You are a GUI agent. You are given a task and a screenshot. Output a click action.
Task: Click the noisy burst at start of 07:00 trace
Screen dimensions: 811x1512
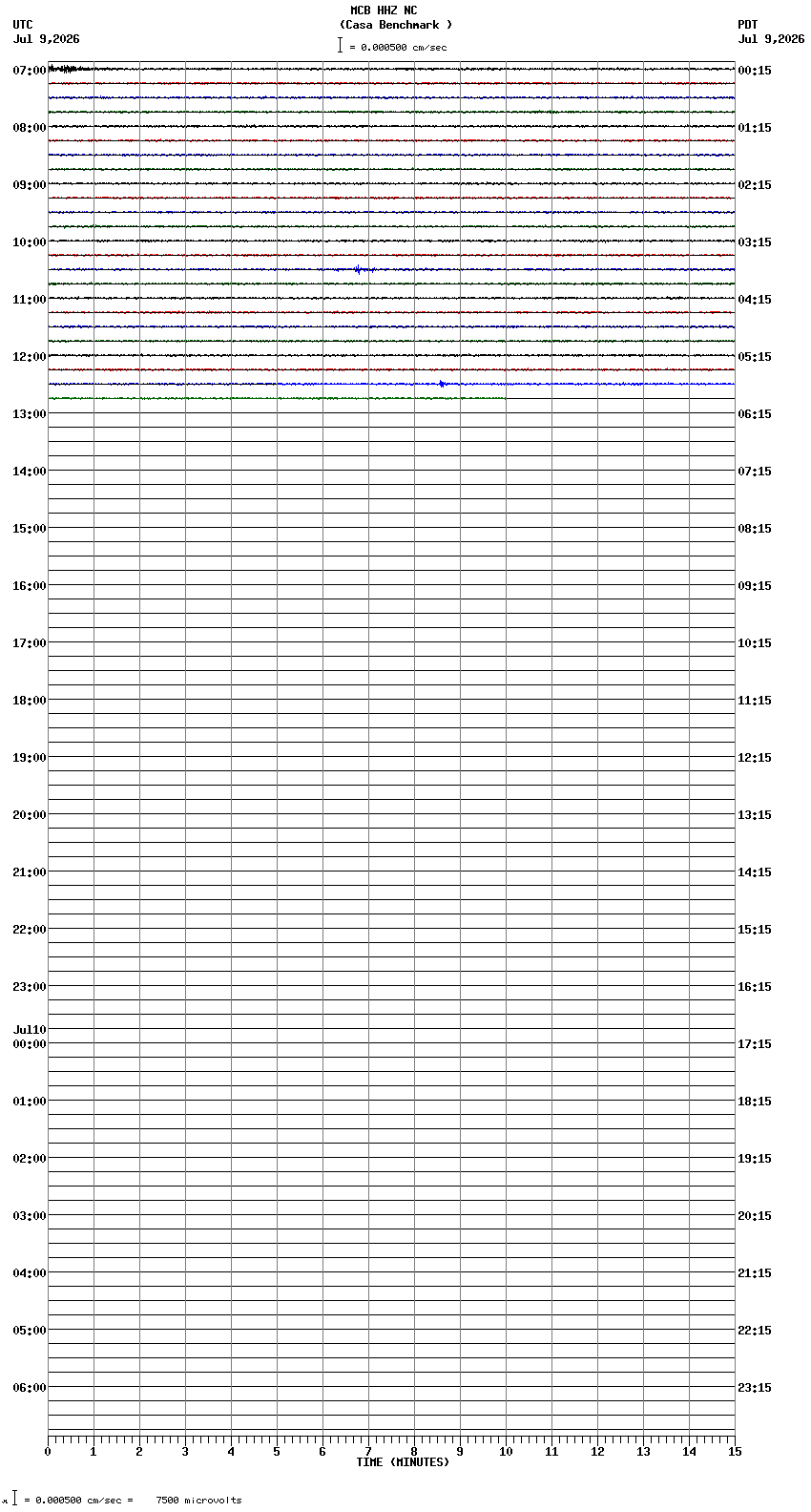tap(69, 69)
